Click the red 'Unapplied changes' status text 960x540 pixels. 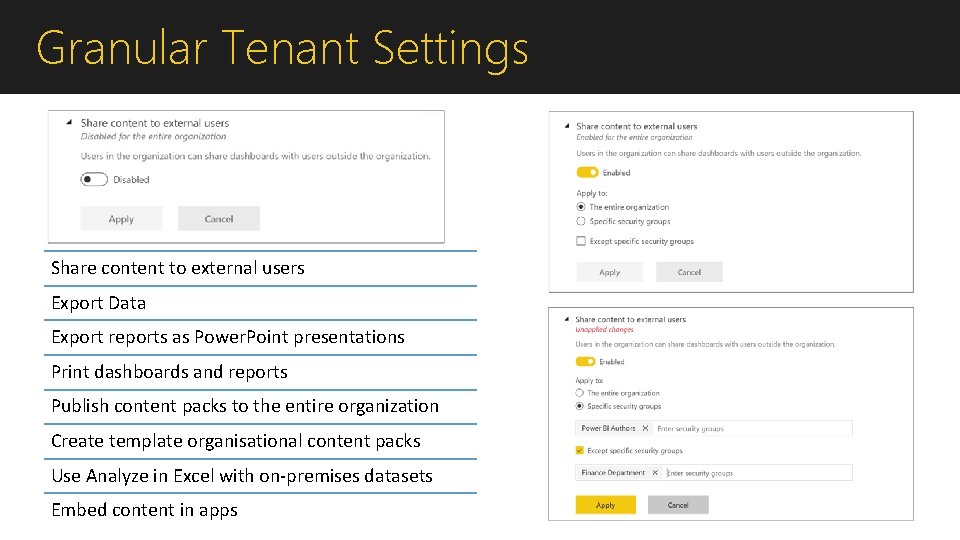click(x=604, y=329)
